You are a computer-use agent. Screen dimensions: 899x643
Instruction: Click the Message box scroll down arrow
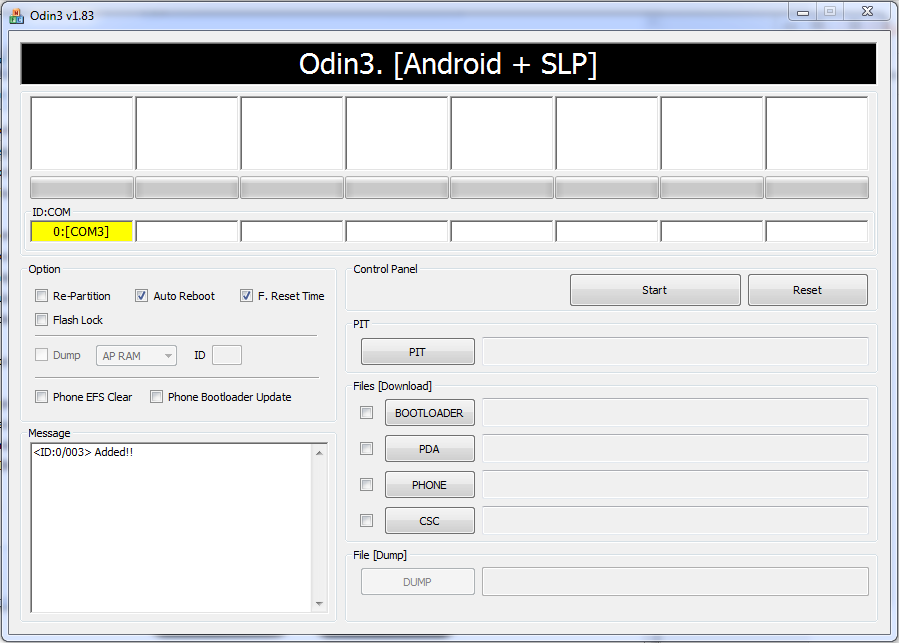coord(319,603)
